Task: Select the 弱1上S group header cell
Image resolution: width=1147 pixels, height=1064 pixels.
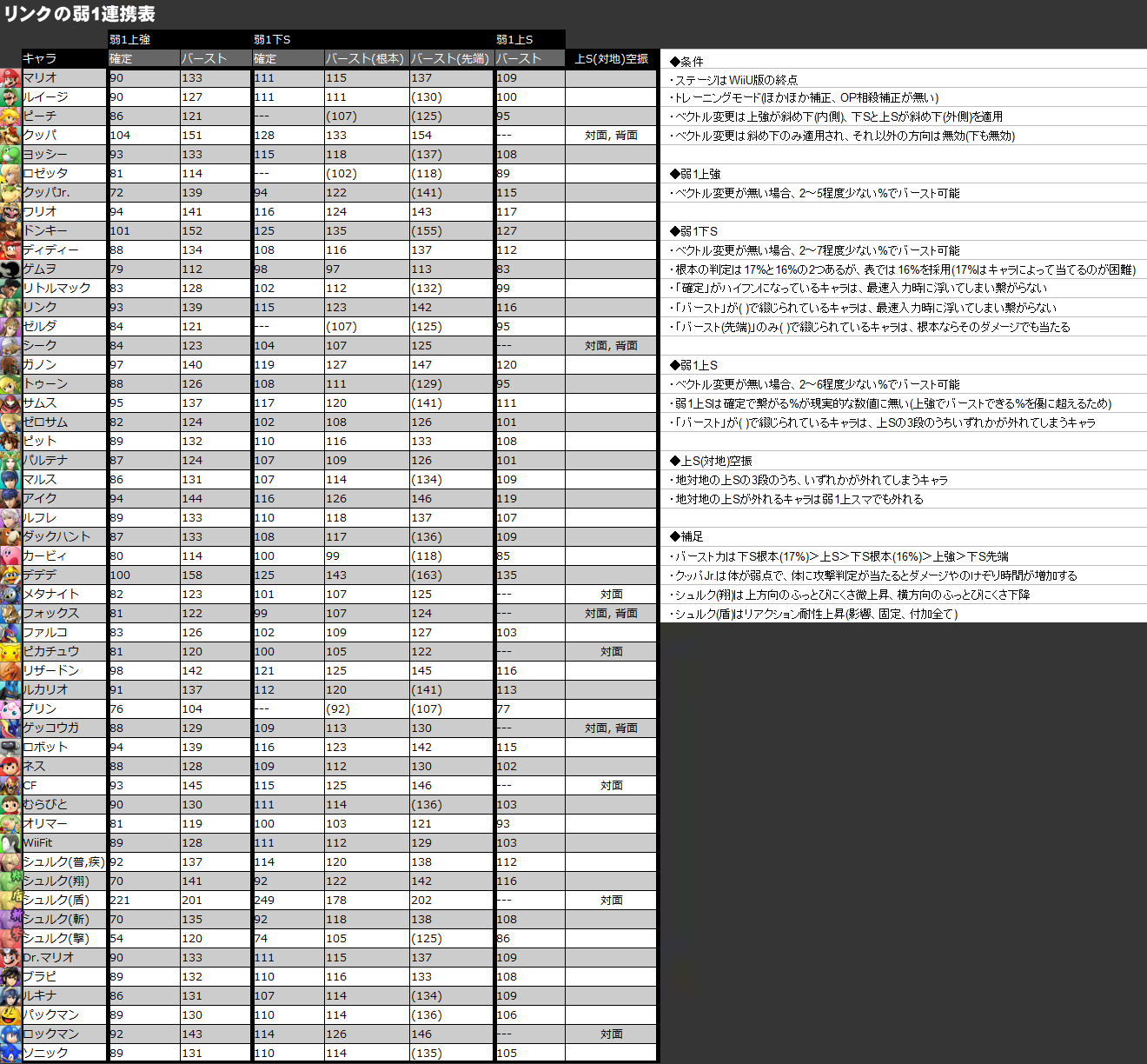Action: [x=530, y=39]
